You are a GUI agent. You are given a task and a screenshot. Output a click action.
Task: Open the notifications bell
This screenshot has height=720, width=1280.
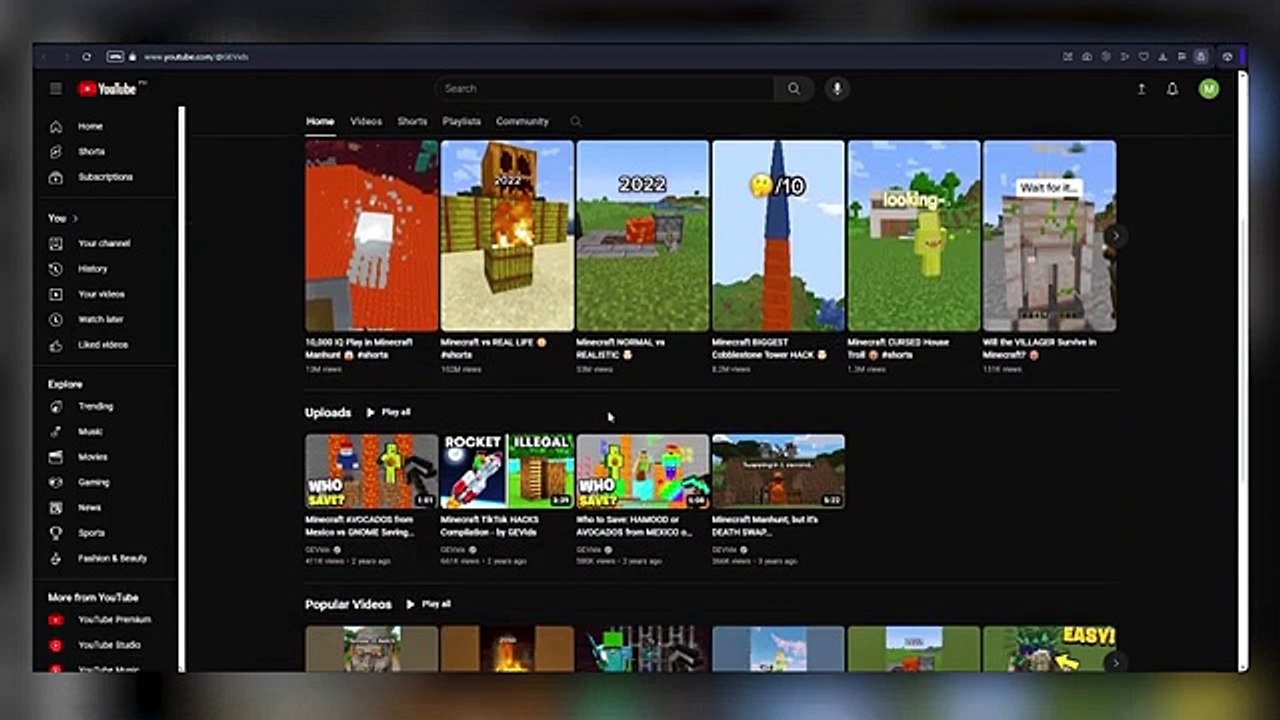pyautogui.click(x=1172, y=89)
